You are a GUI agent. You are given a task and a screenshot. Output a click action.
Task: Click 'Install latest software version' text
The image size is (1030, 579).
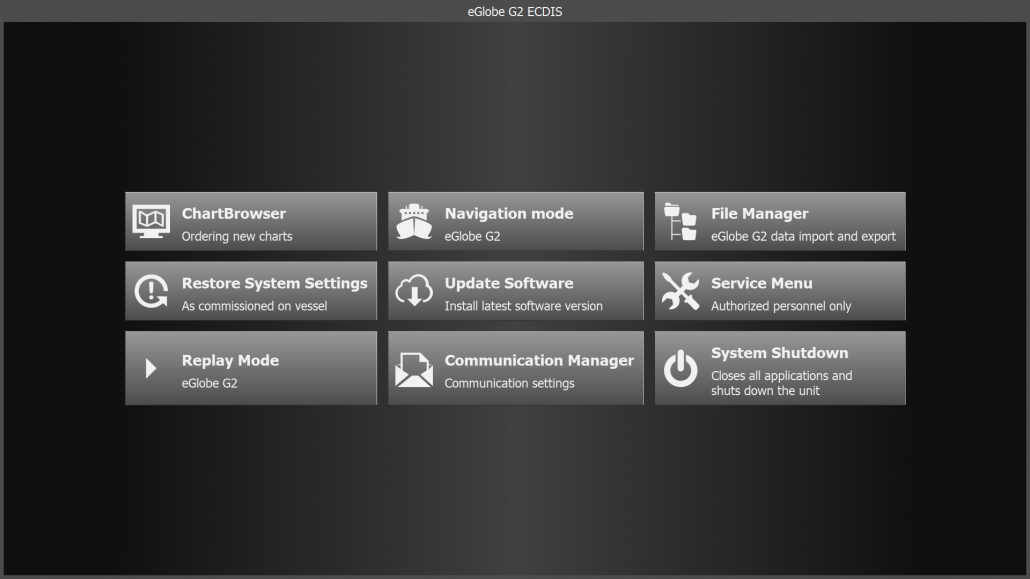[524, 306]
